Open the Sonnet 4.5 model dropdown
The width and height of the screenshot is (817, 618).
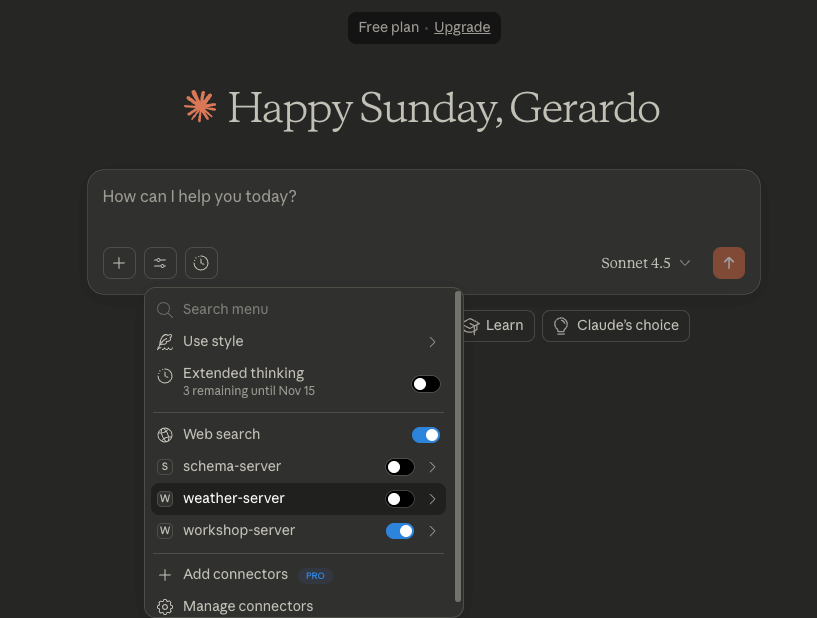click(646, 263)
